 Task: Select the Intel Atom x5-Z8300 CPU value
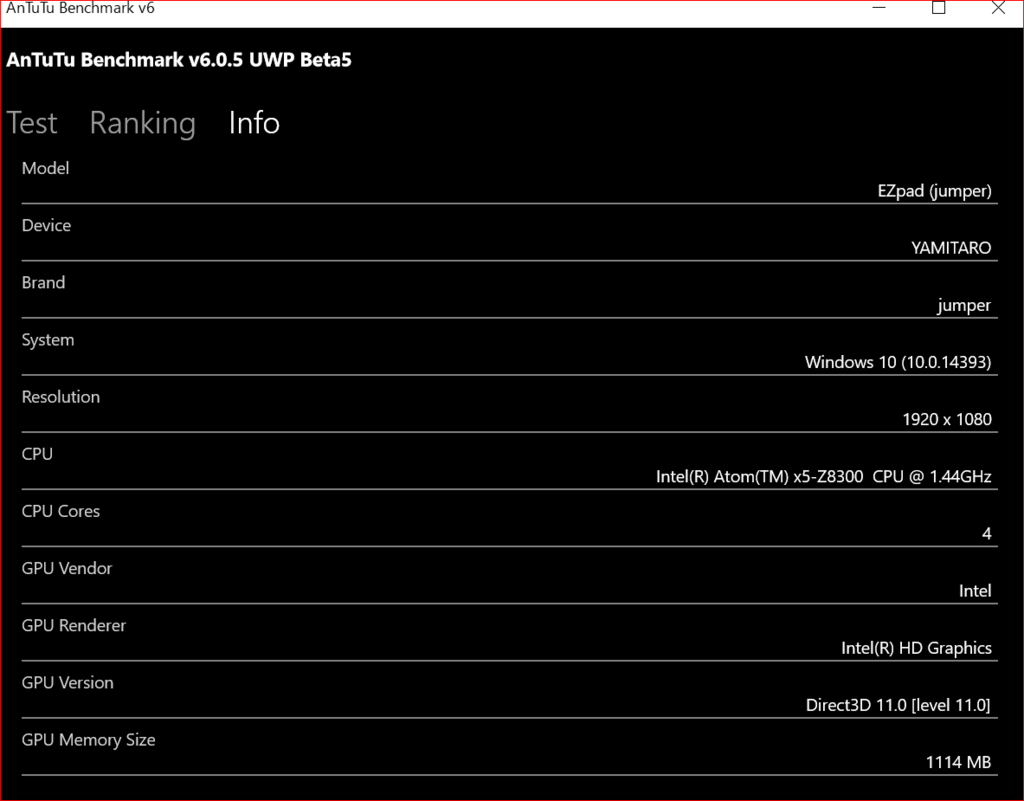click(x=824, y=477)
